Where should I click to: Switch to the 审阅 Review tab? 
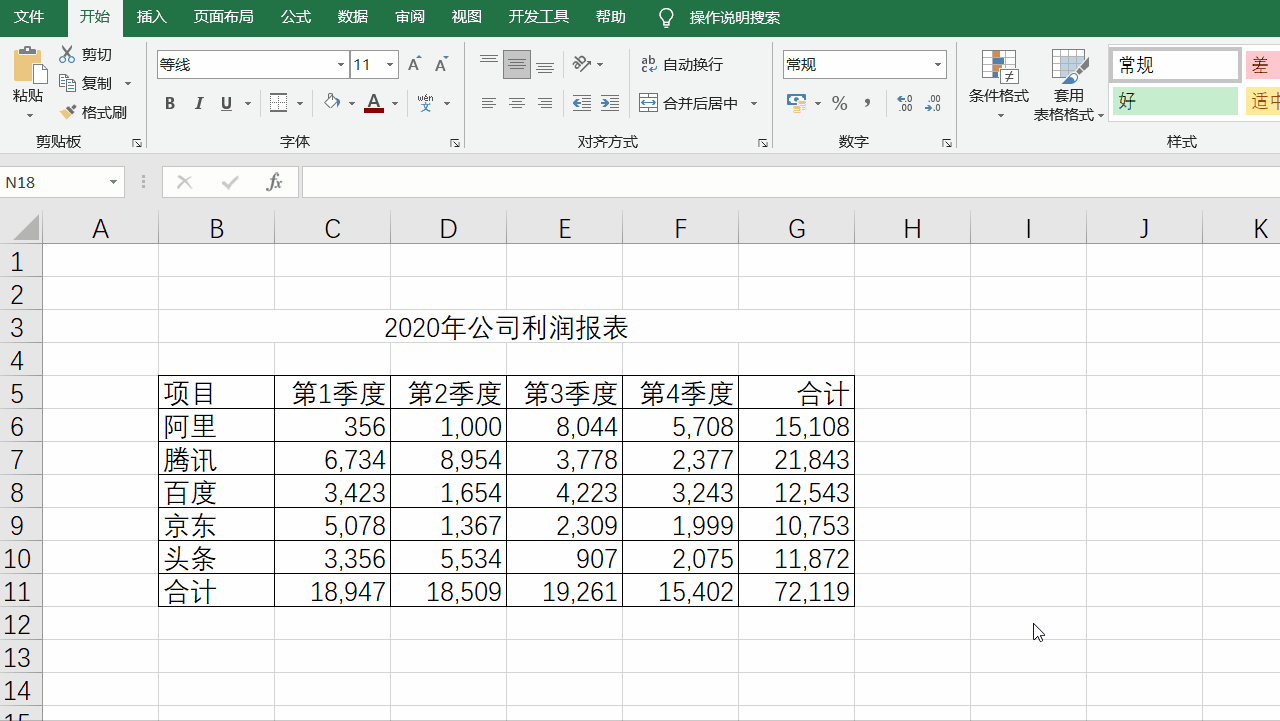coord(410,17)
